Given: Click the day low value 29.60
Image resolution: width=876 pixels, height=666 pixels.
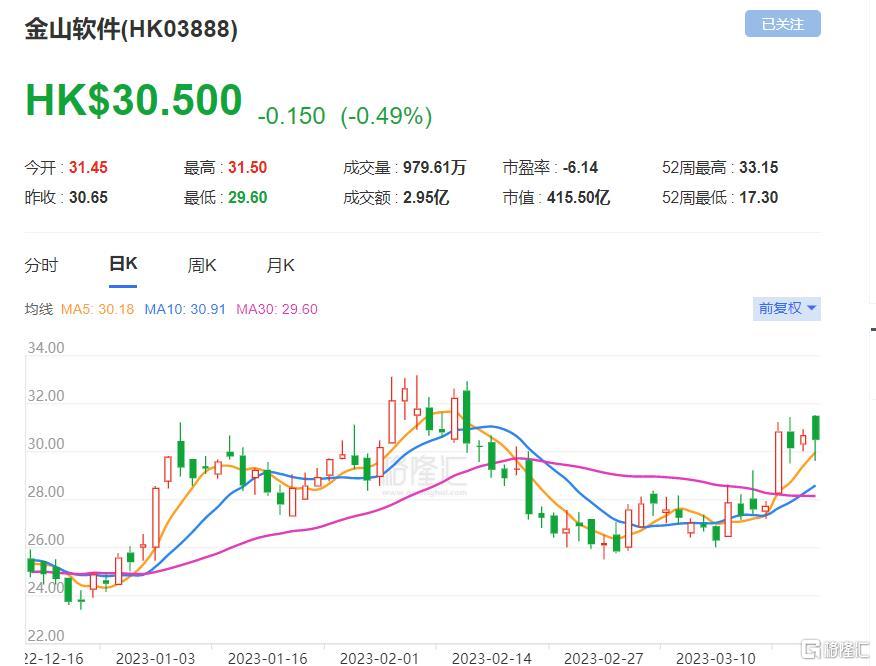Looking at the screenshot, I should point(247,197).
